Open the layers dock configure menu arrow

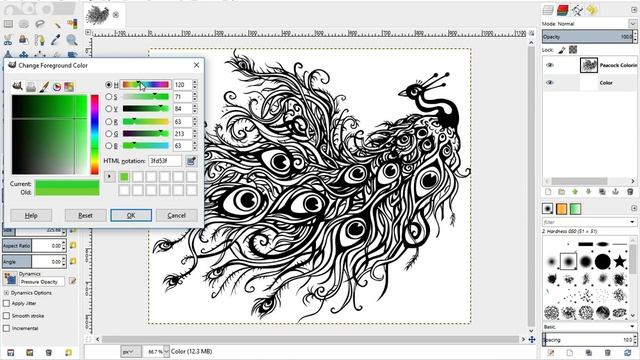(634, 10)
